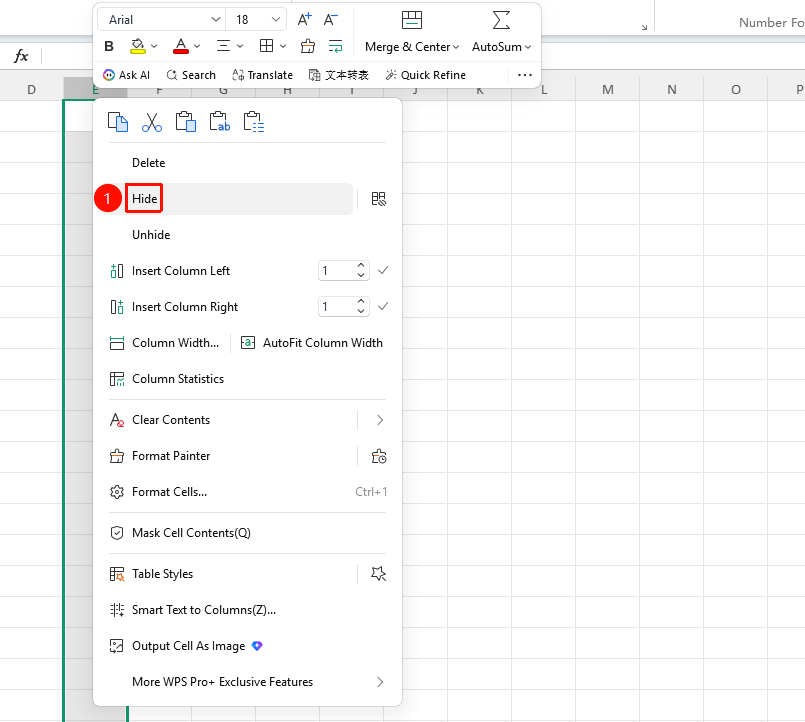Open the Arial font name dropdown
This screenshot has height=722, width=805.
point(216,20)
